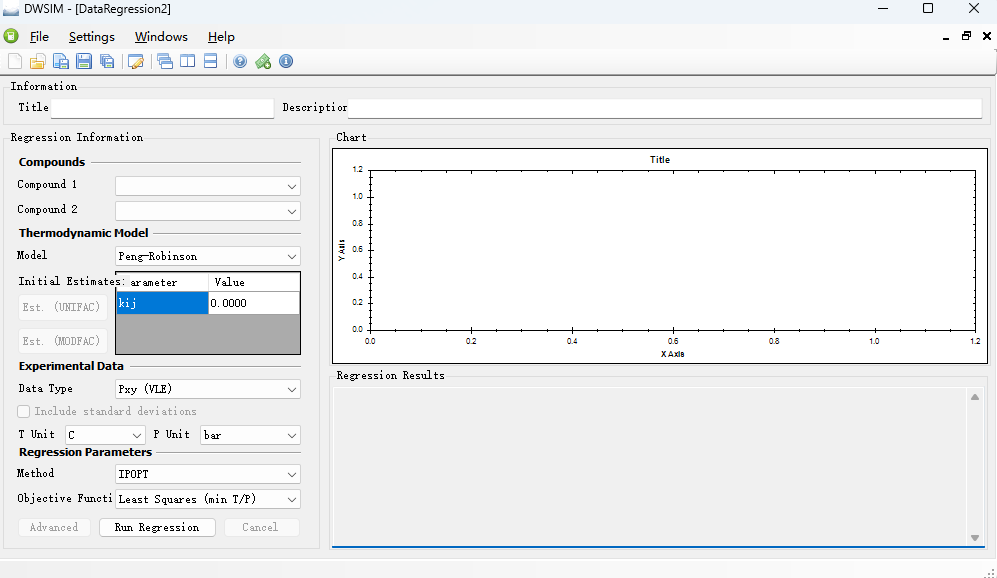Click the Save All stacked disks icon
Screen dimensions: 997x578
coord(107,62)
